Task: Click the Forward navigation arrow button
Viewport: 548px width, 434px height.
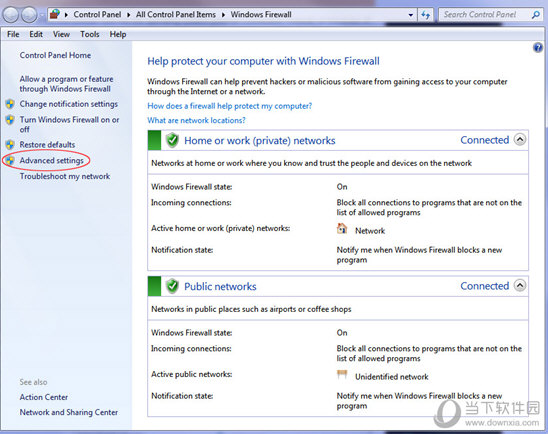Action: click(29, 15)
